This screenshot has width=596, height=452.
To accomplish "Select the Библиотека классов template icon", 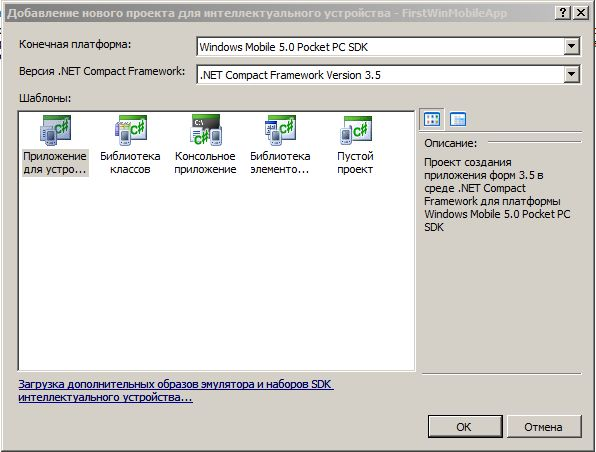I will 130,130.
